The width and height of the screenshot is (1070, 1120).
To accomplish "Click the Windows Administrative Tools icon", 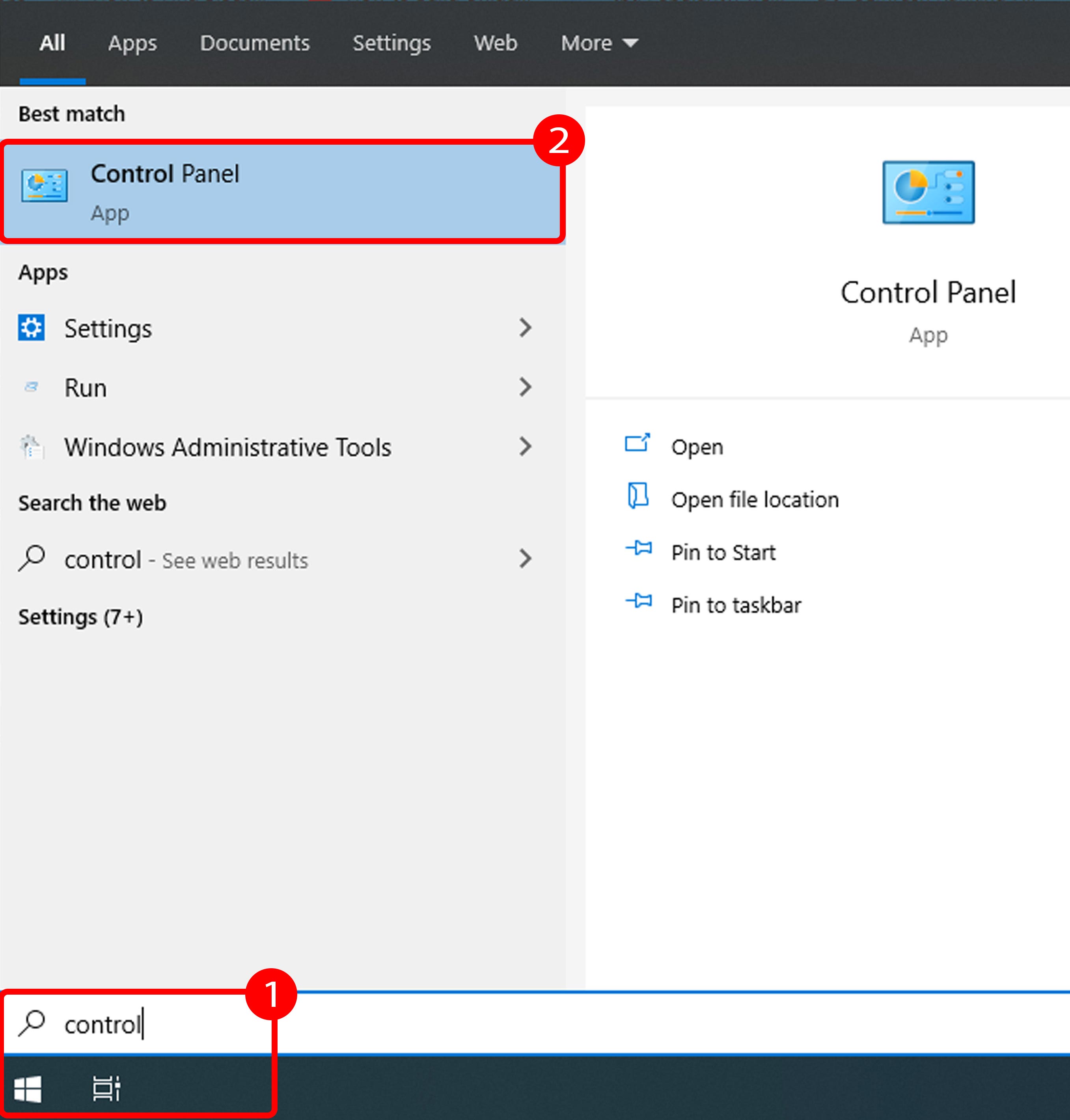I will click(x=32, y=447).
